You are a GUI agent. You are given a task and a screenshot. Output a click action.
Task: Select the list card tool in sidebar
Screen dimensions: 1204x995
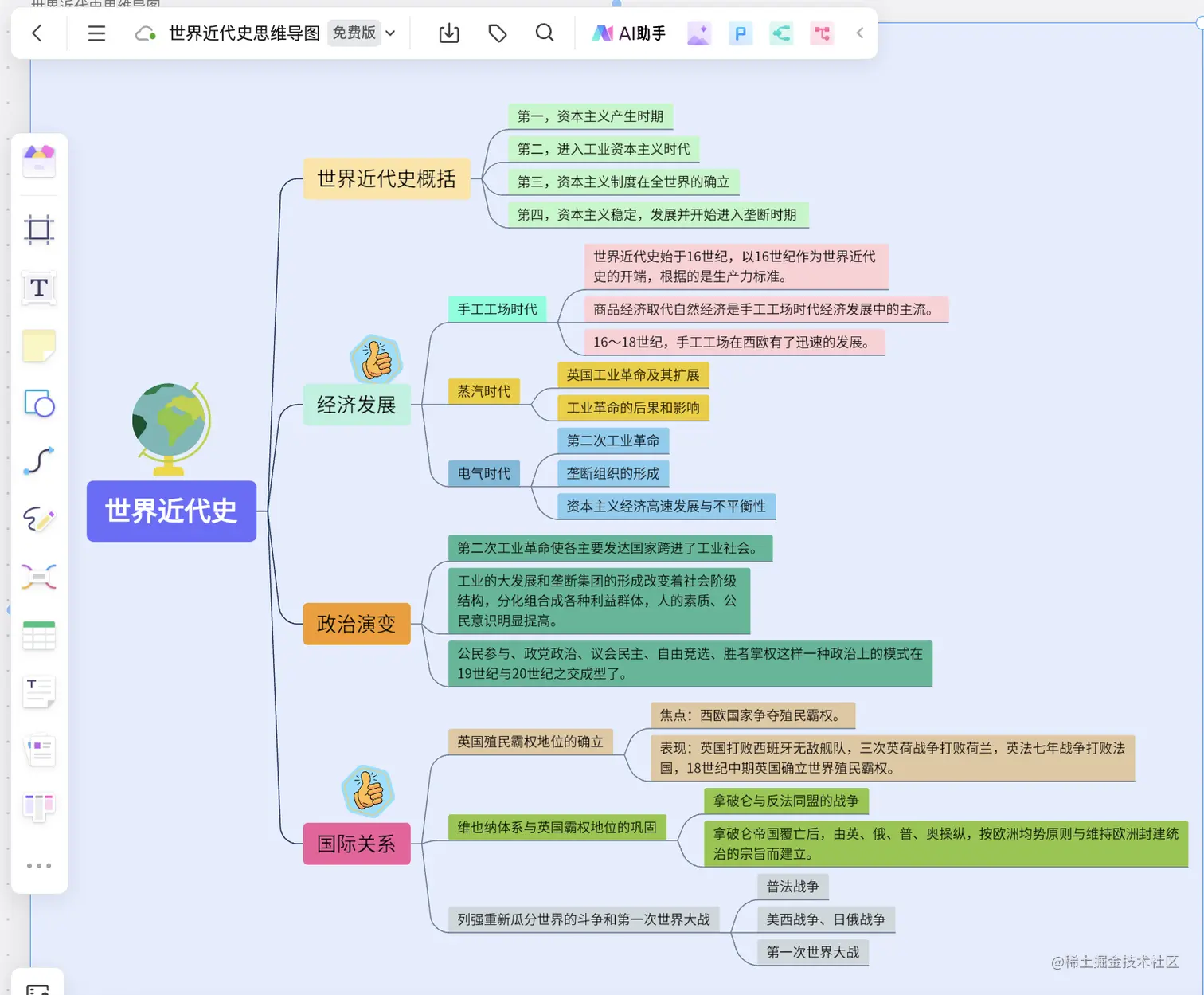(x=39, y=750)
